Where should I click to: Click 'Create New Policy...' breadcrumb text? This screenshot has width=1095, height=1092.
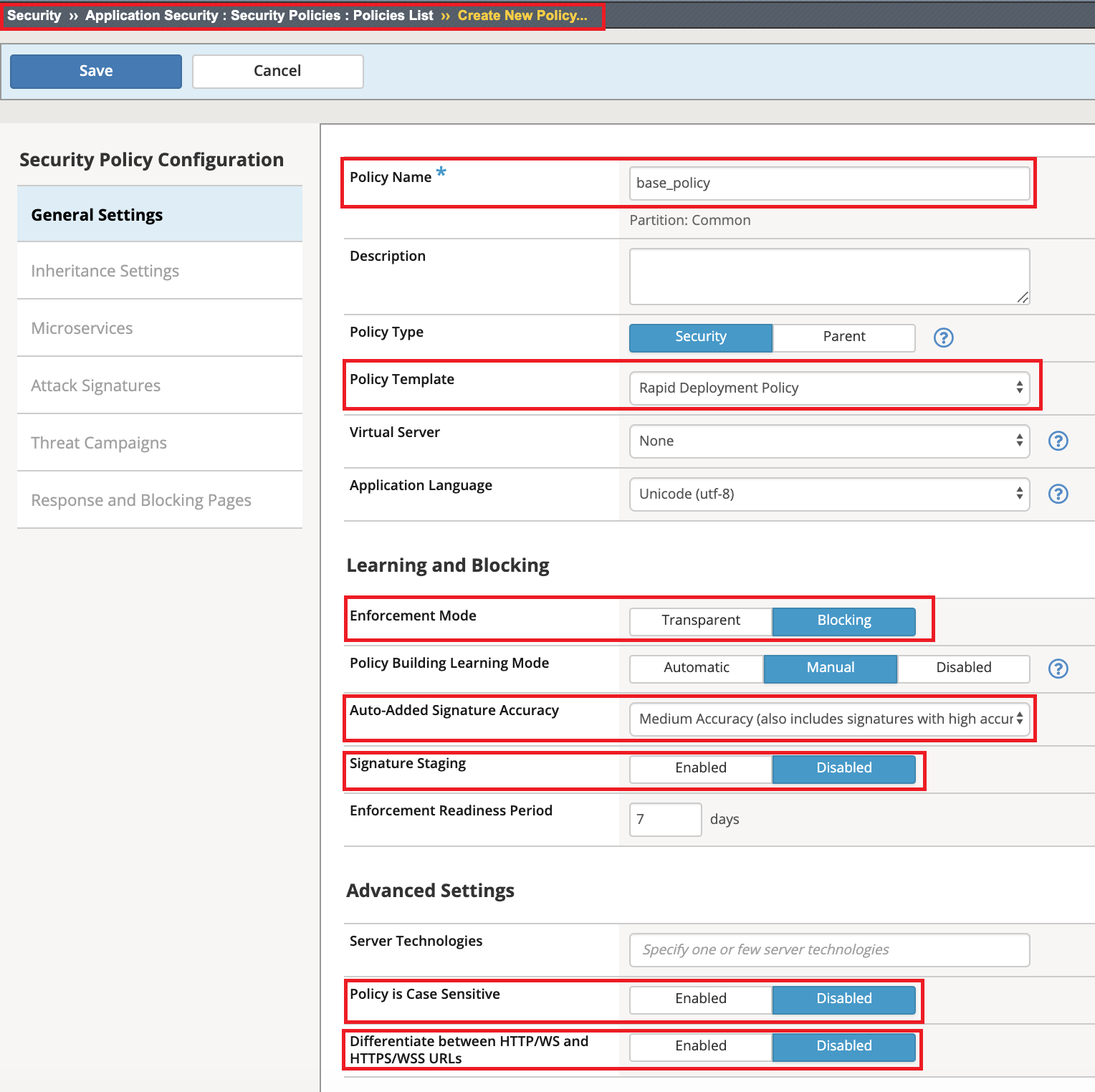[522, 15]
